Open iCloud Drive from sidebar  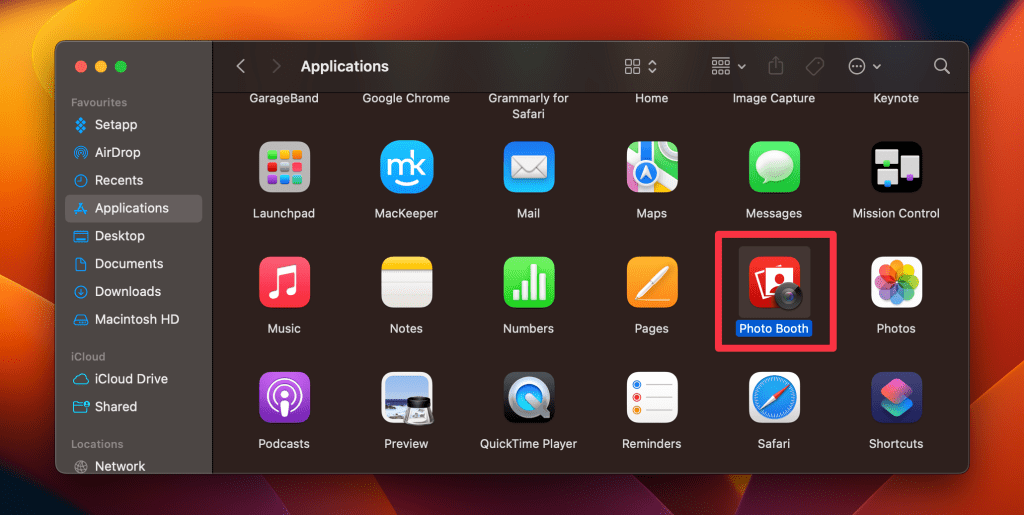[x=131, y=379]
